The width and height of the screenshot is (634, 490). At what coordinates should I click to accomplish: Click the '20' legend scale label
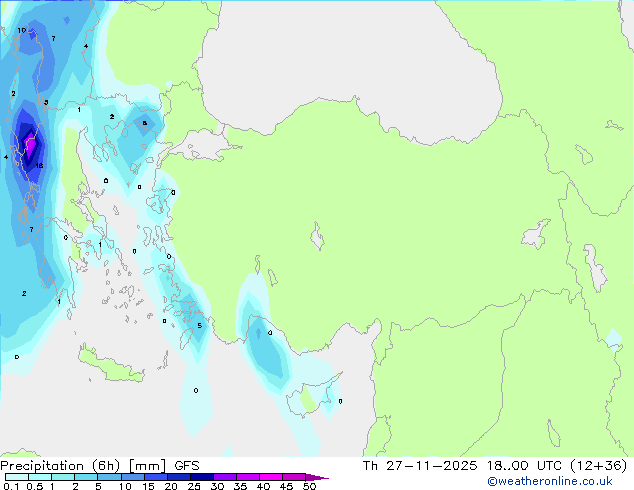click(171, 486)
